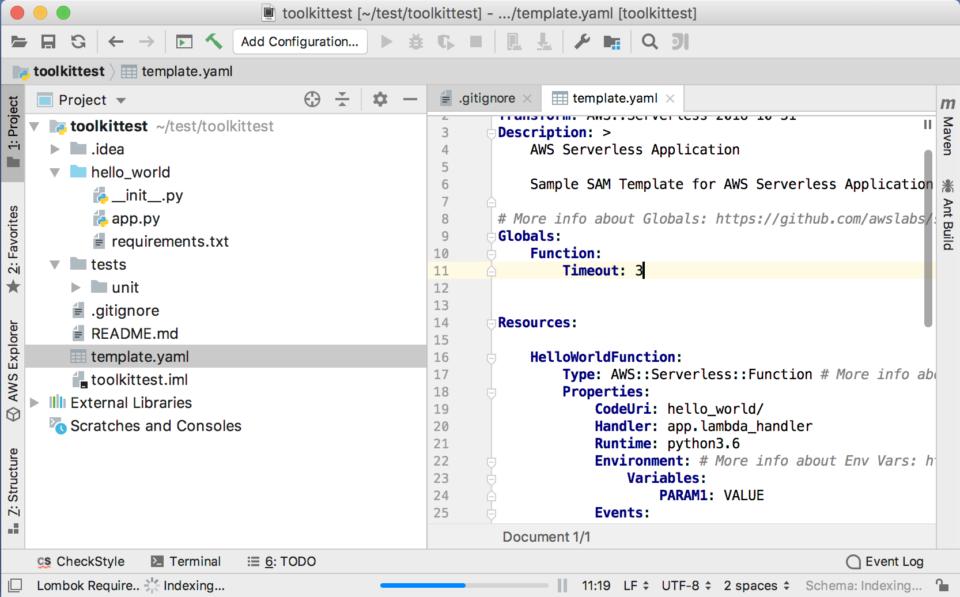This screenshot has width=960, height=597.
Task: Click the Build project hammer icon
Action: pos(213,42)
